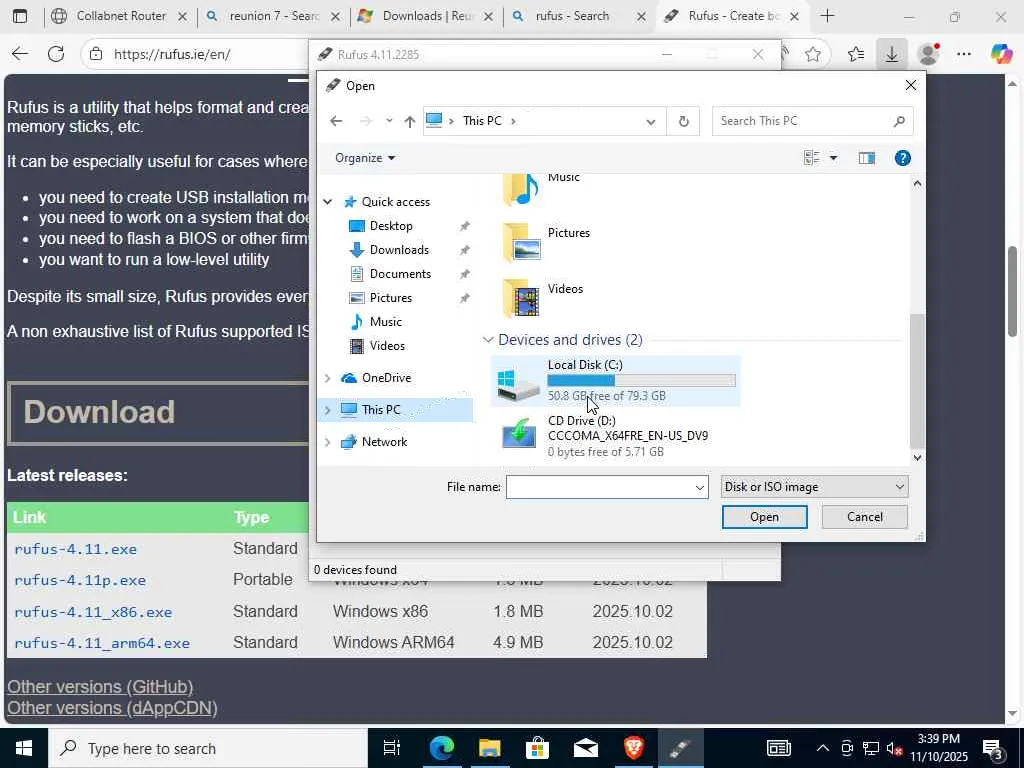This screenshot has height=768, width=1024.
Task: Click the file list scrollbar thumb
Action: coord(917,381)
